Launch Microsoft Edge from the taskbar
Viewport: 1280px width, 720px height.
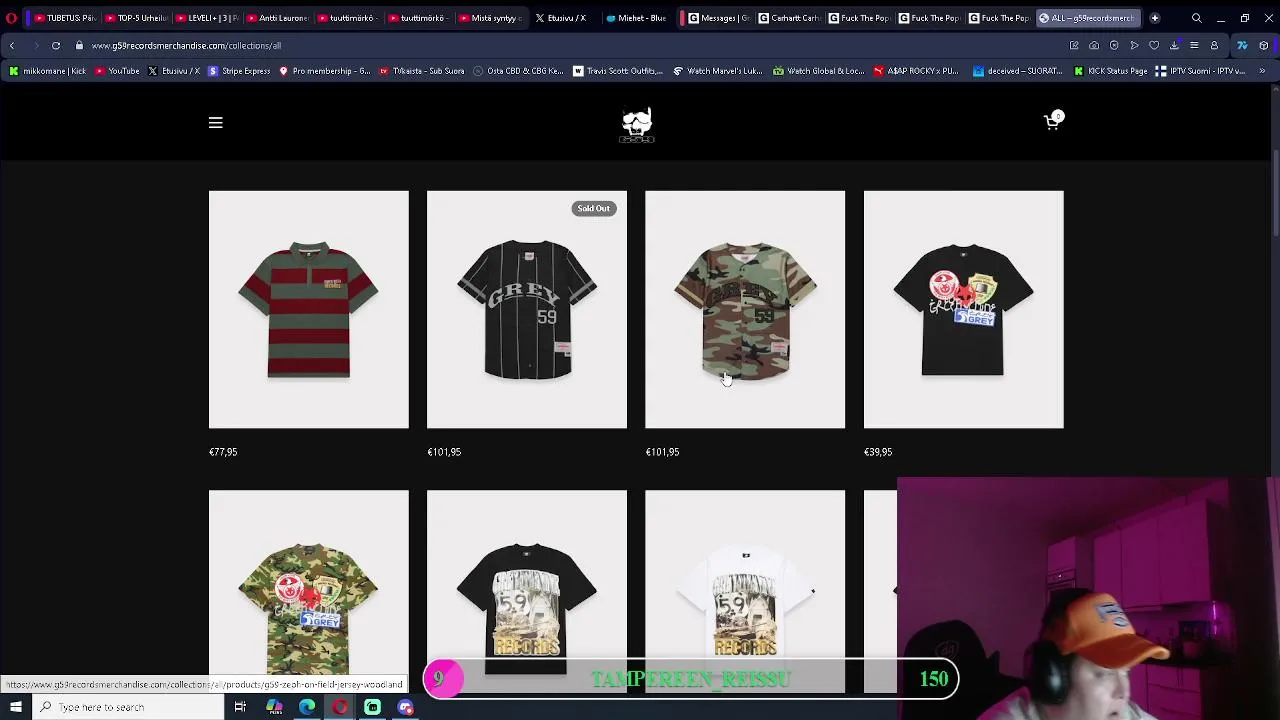pos(307,707)
